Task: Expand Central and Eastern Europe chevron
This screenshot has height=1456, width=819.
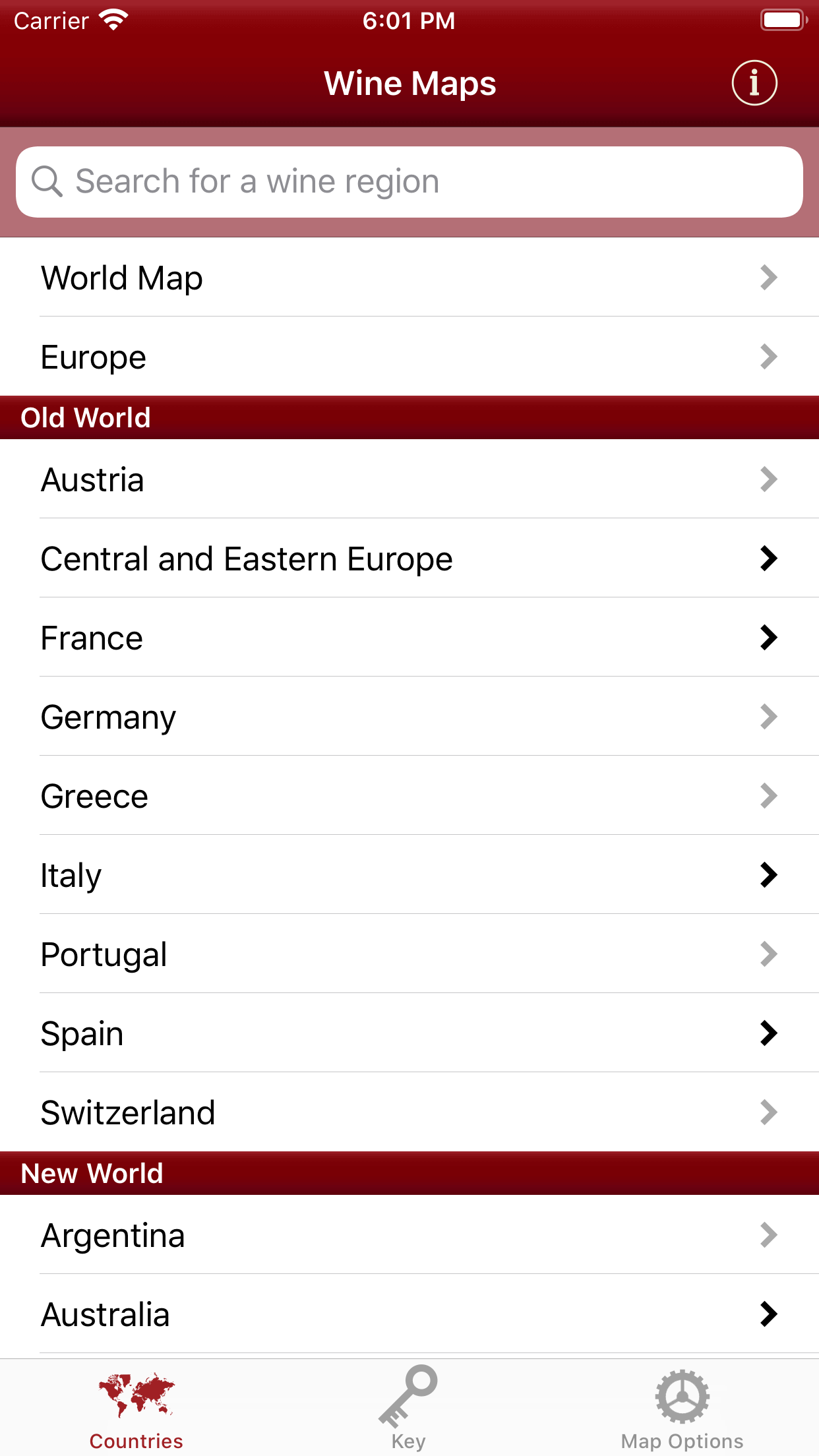Action: tap(768, 559)
